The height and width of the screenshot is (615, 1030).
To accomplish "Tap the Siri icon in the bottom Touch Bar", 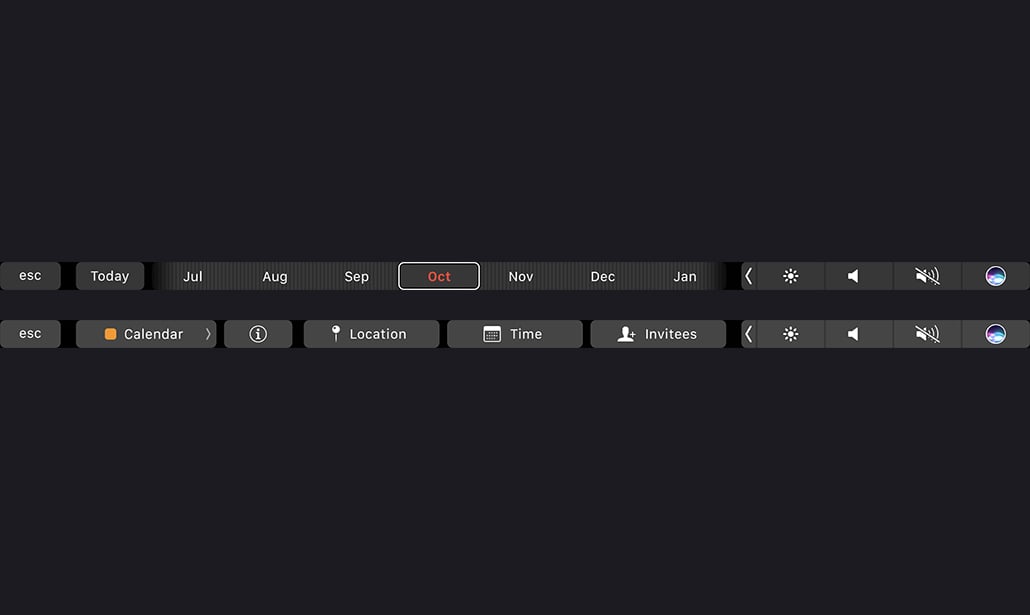I will [x=995, y=334].
